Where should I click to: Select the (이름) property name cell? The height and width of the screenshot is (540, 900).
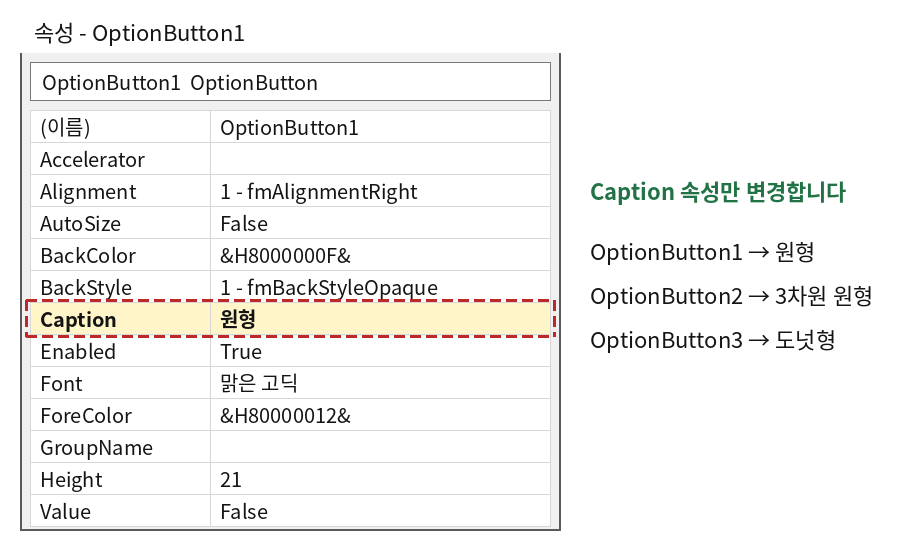coord(121,127)
